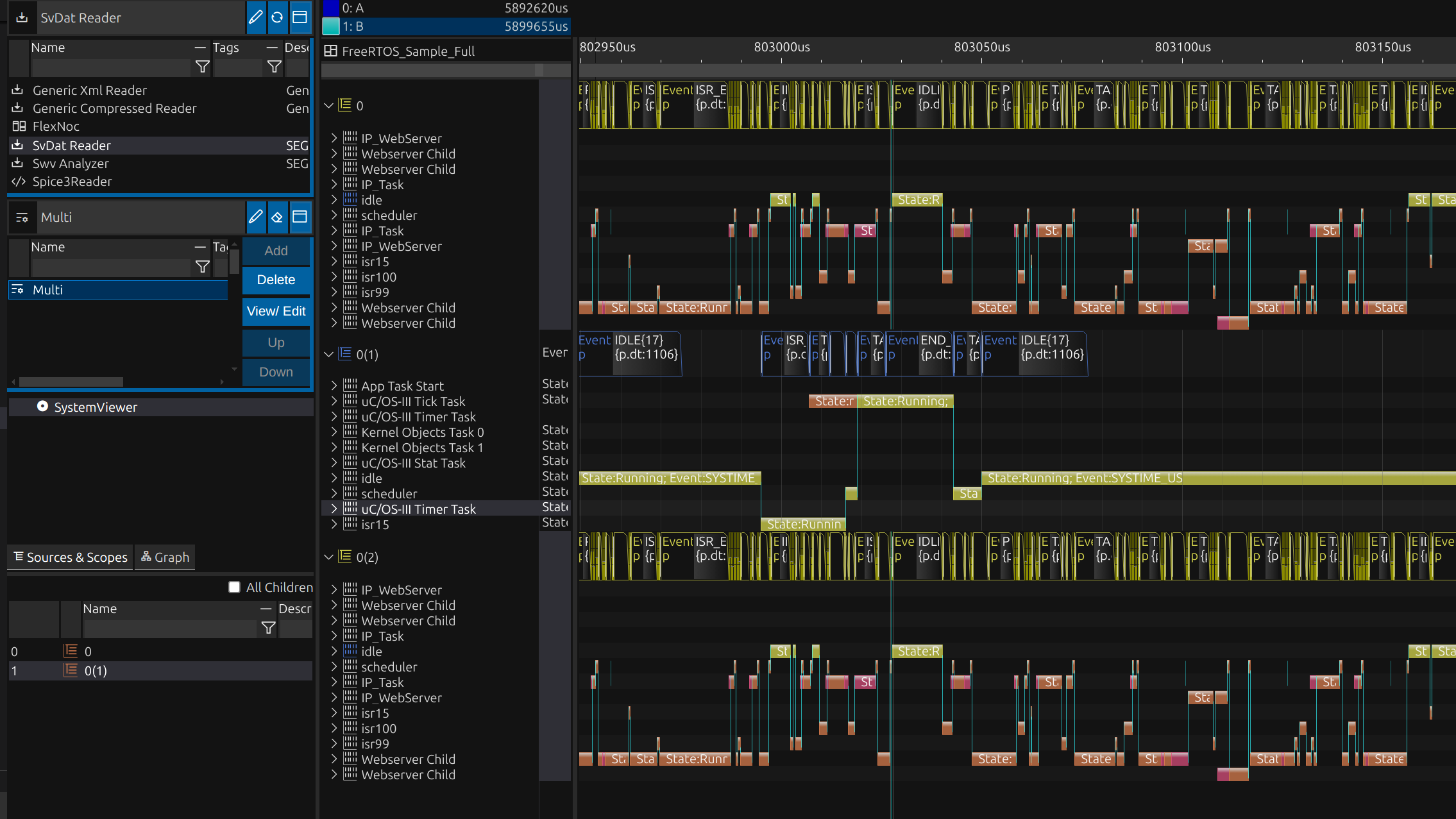The height and width of the screenshot is (819, 1456).
Task: Select the Multi list entry
Action: [x=118, y=289]
